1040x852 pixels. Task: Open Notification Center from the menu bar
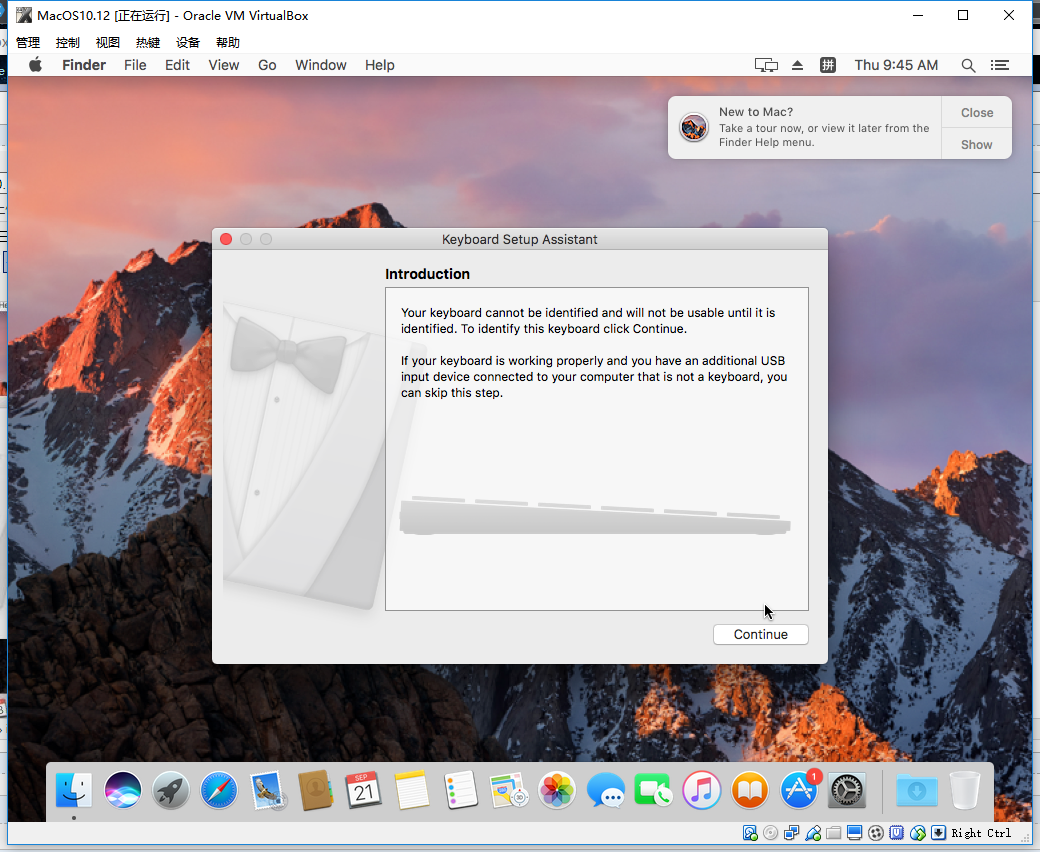(1000, 65)
